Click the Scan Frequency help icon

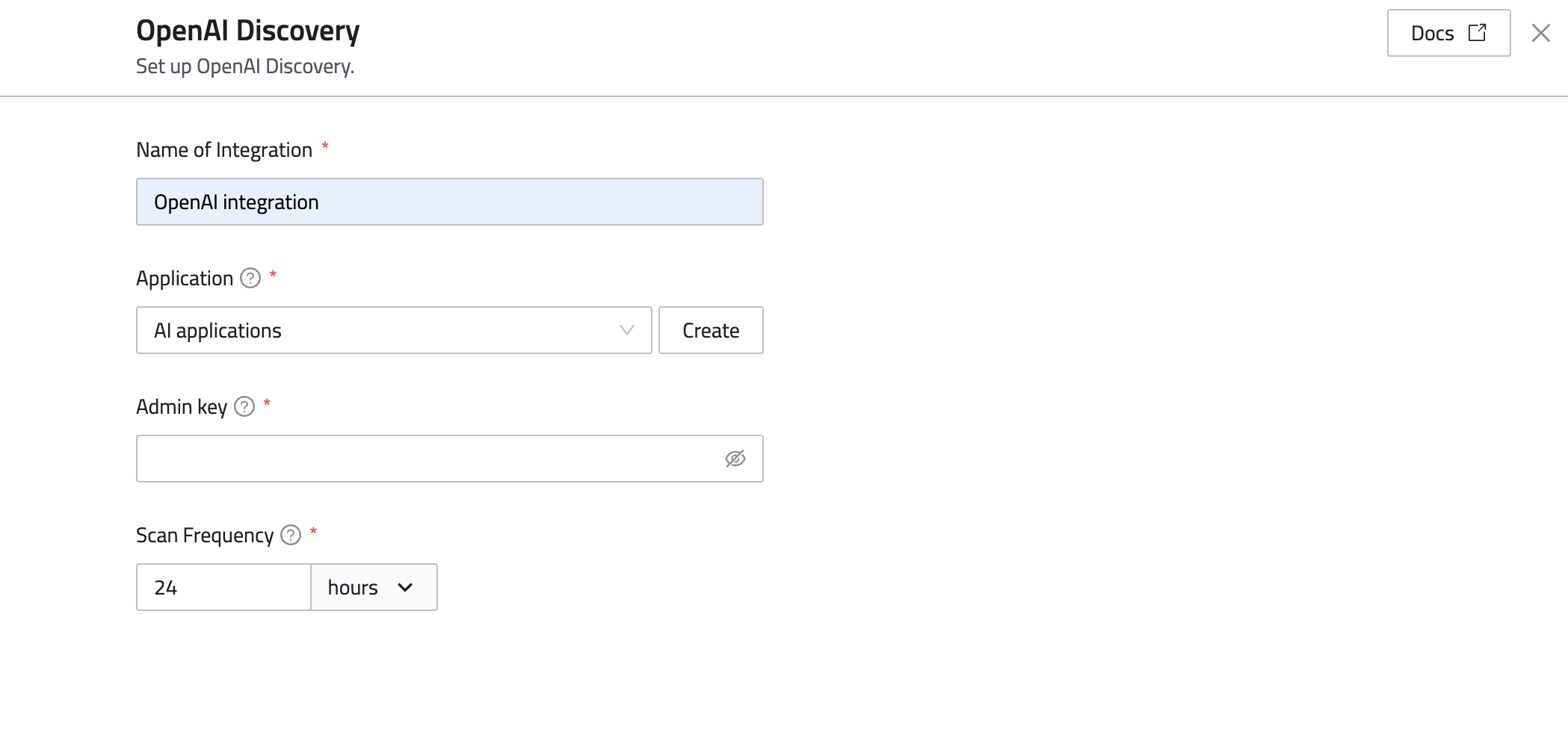click(291, 536)
